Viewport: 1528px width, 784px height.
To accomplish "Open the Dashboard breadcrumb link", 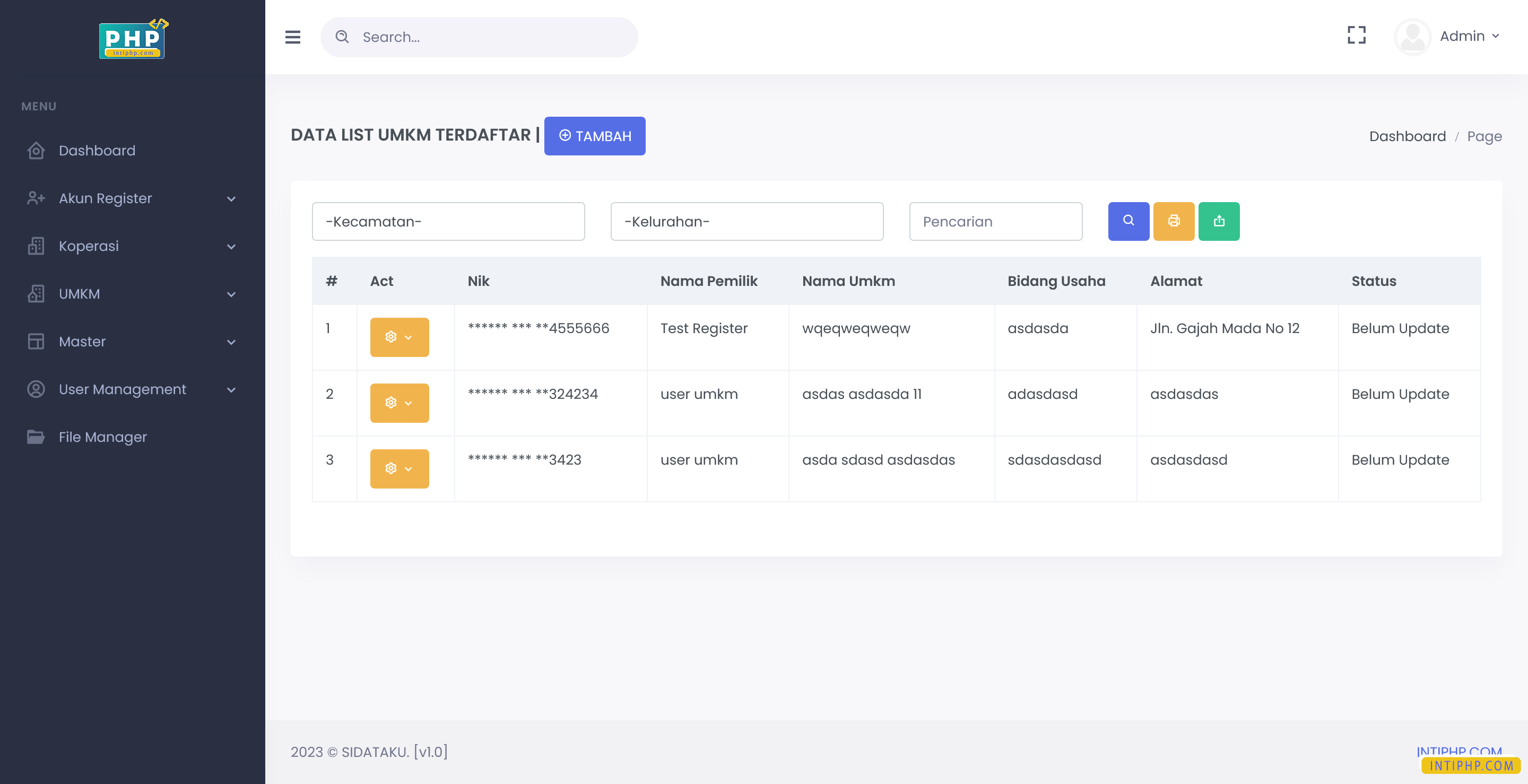I will (x=1409, y=136).
